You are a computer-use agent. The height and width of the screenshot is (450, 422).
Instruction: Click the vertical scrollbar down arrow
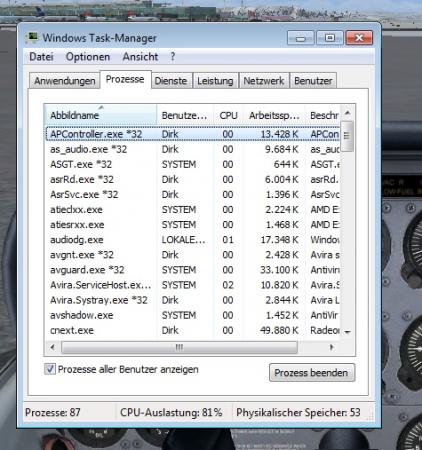point(347,332)
